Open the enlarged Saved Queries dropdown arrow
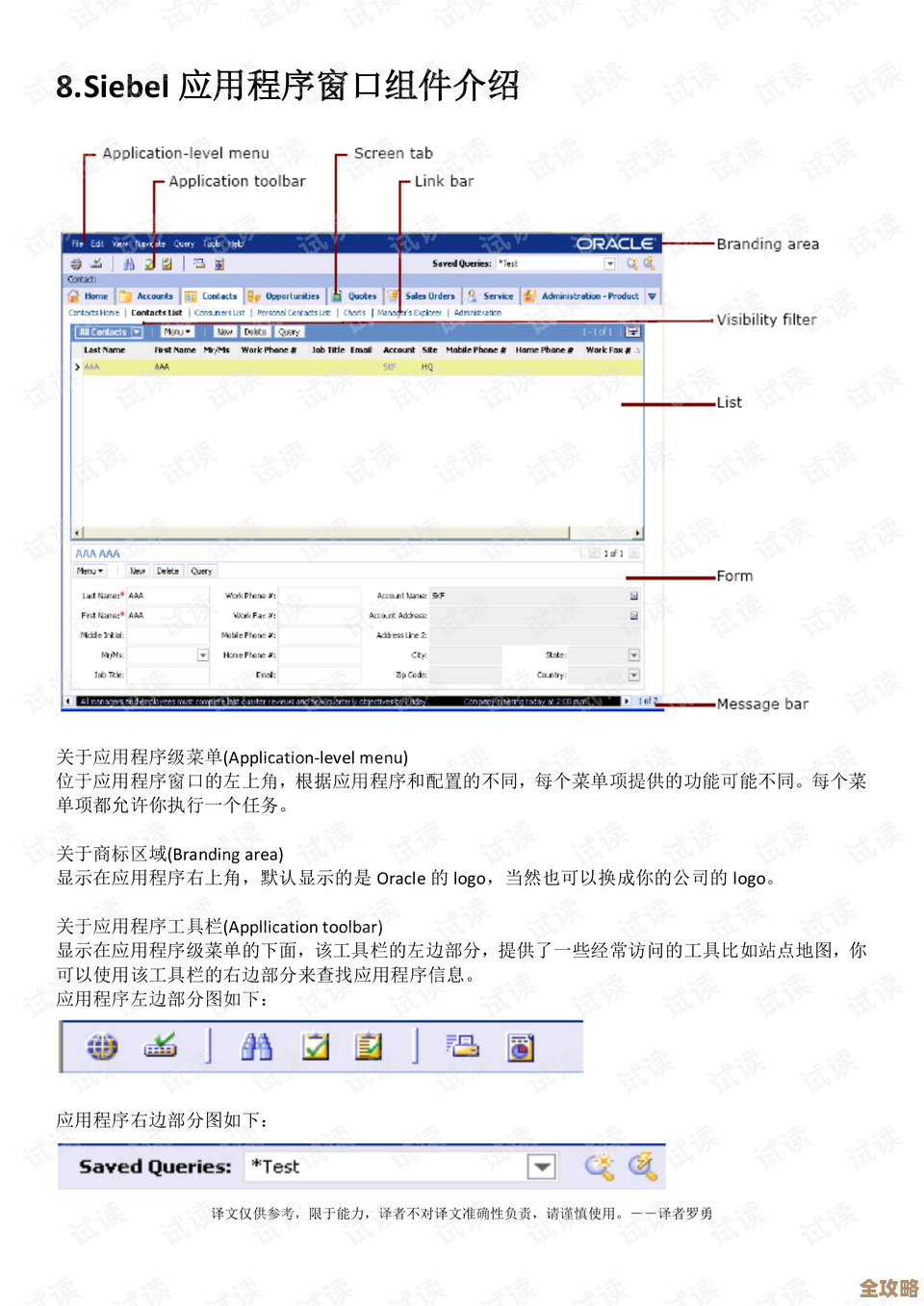The width and height of the screenshot is (924, 1306). click(542, 1166)
